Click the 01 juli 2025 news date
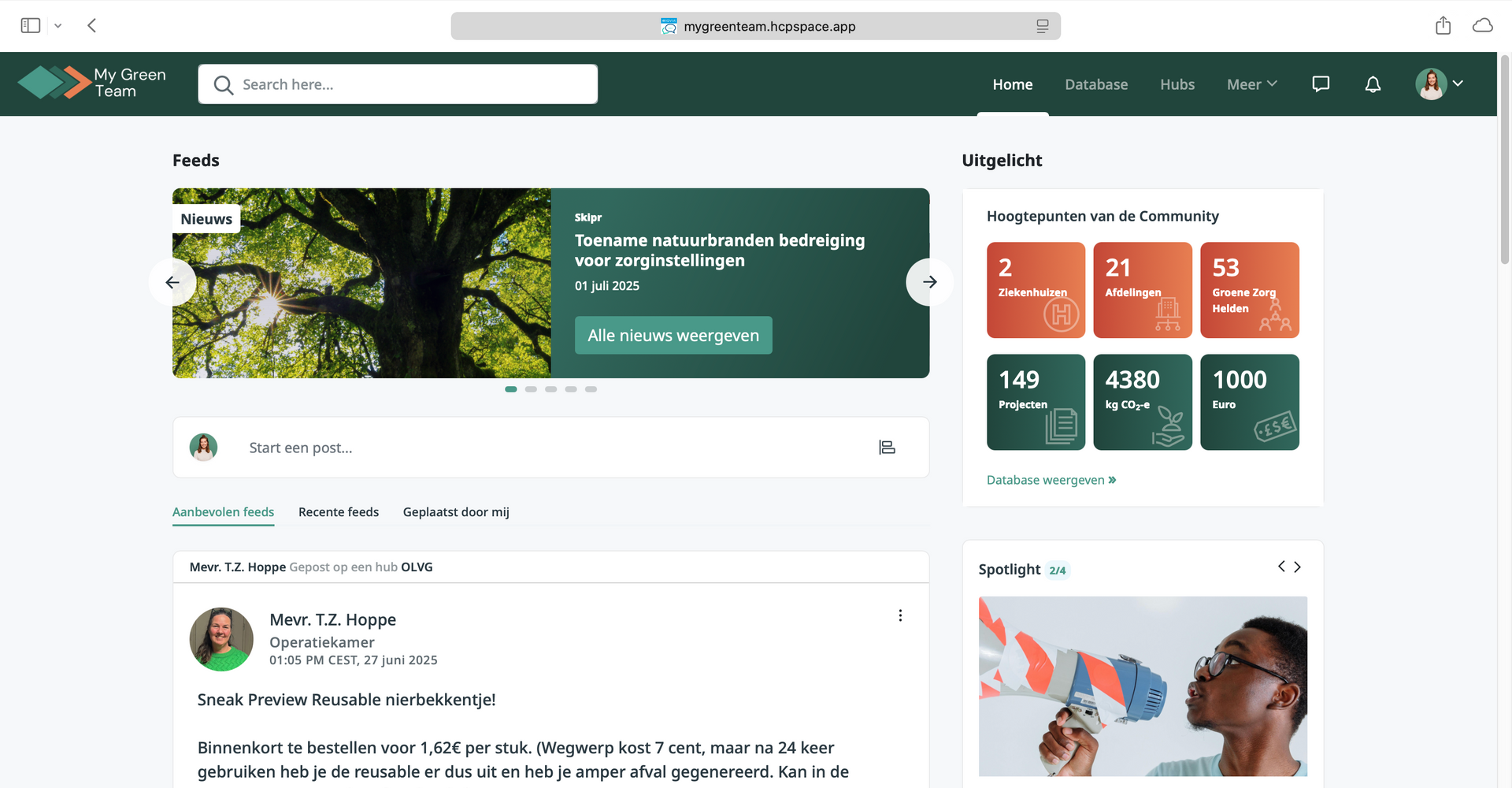 tap(607, 286)
